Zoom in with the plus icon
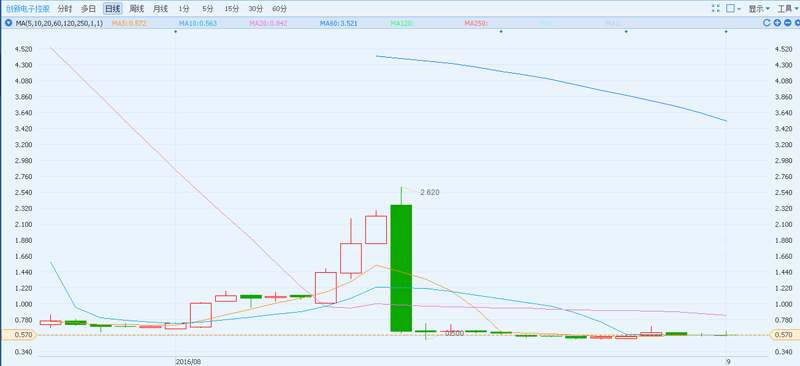The image size is (800, 366). pyautogui.click(x=777, y=22)
